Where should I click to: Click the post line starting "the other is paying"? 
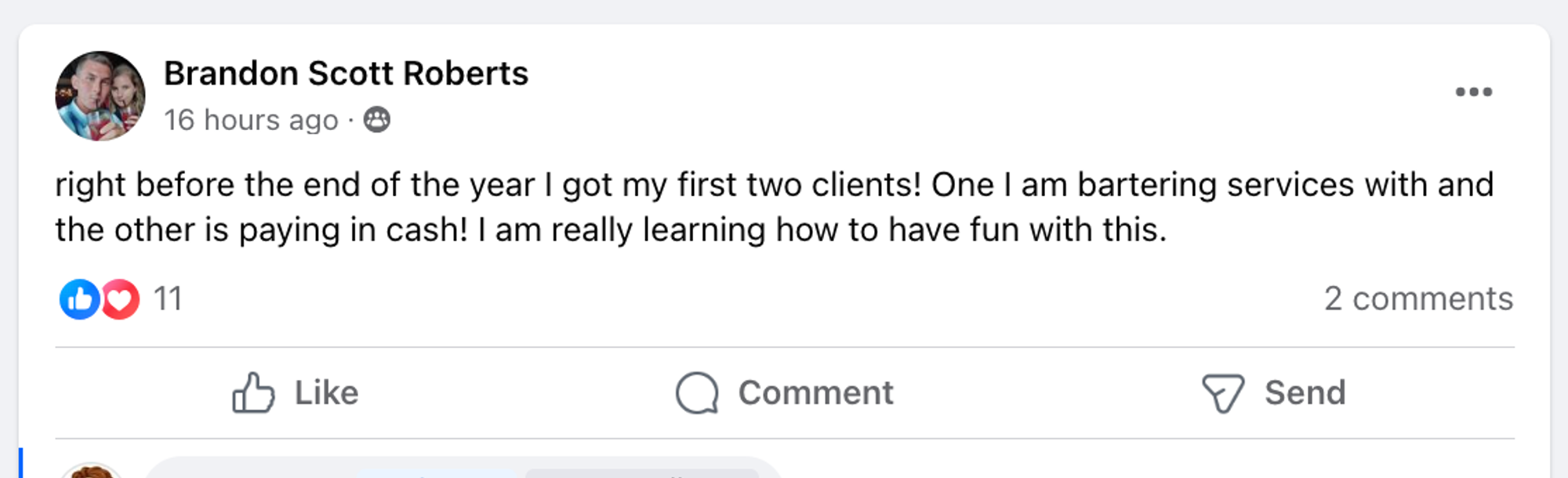click(610, 230)
